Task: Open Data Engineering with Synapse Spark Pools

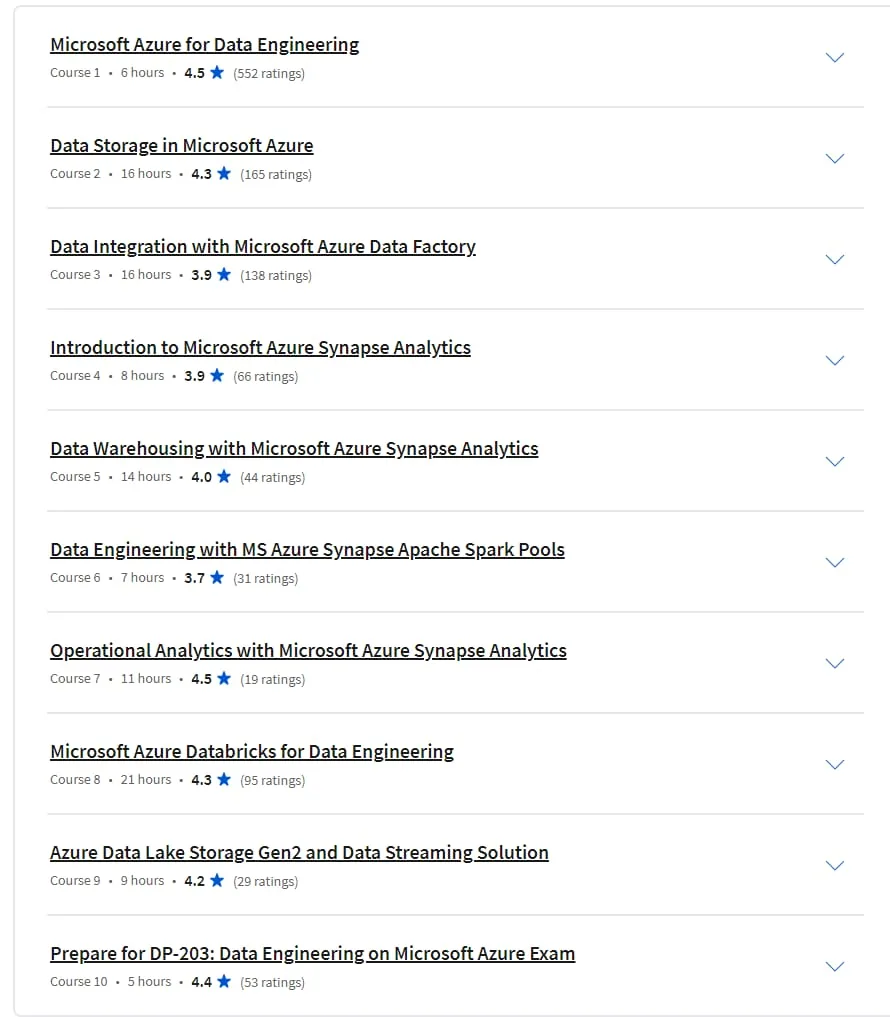Action: pos(307,550)
